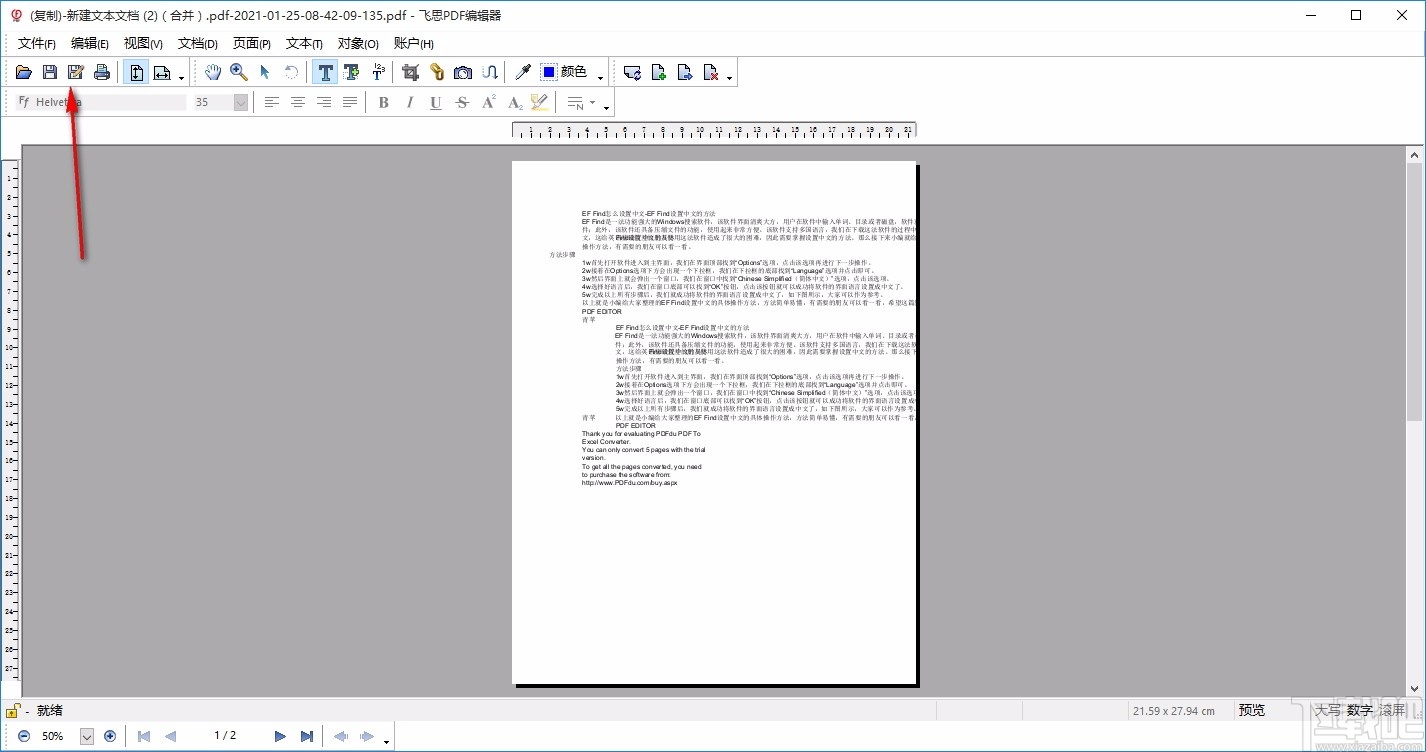
Task: Pick a color with the eyedropper tool
Action: 522,72
